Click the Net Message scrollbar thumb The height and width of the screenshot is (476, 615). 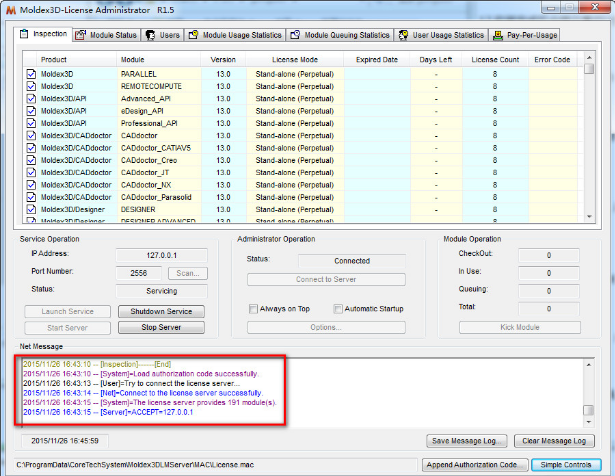coord(588,410)
